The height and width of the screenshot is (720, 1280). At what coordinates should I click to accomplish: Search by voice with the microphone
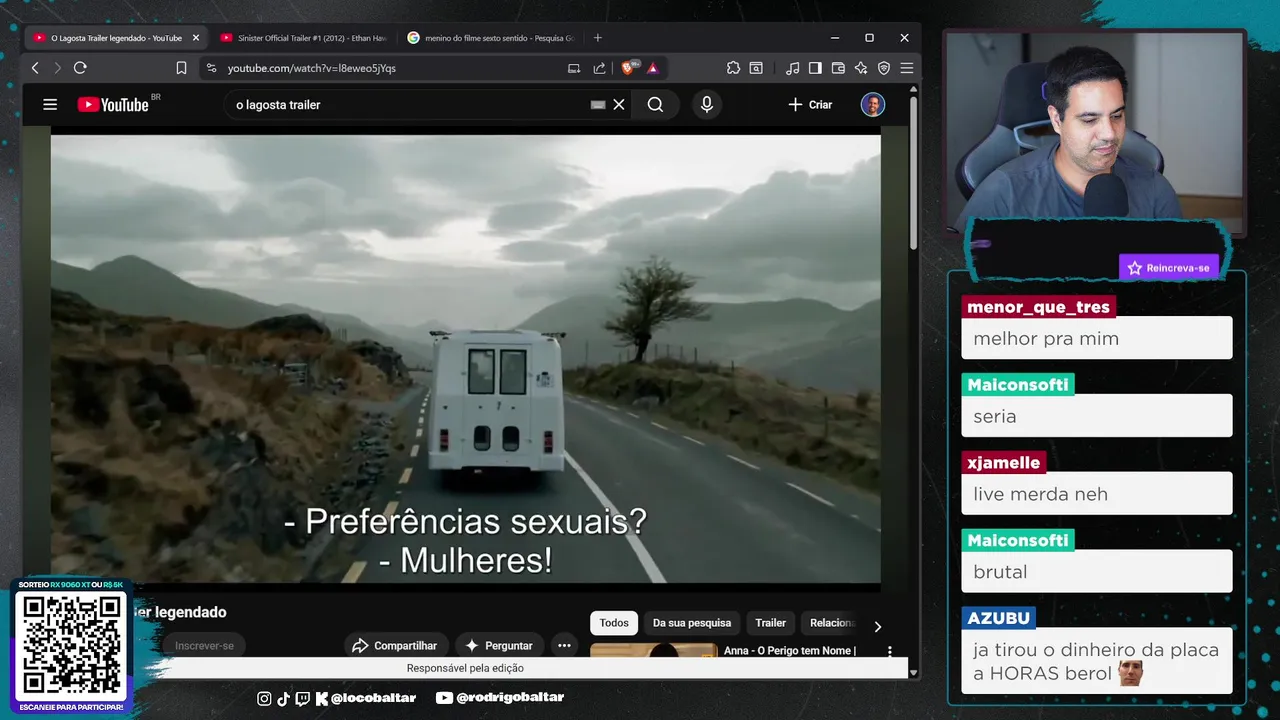(707, 104)
